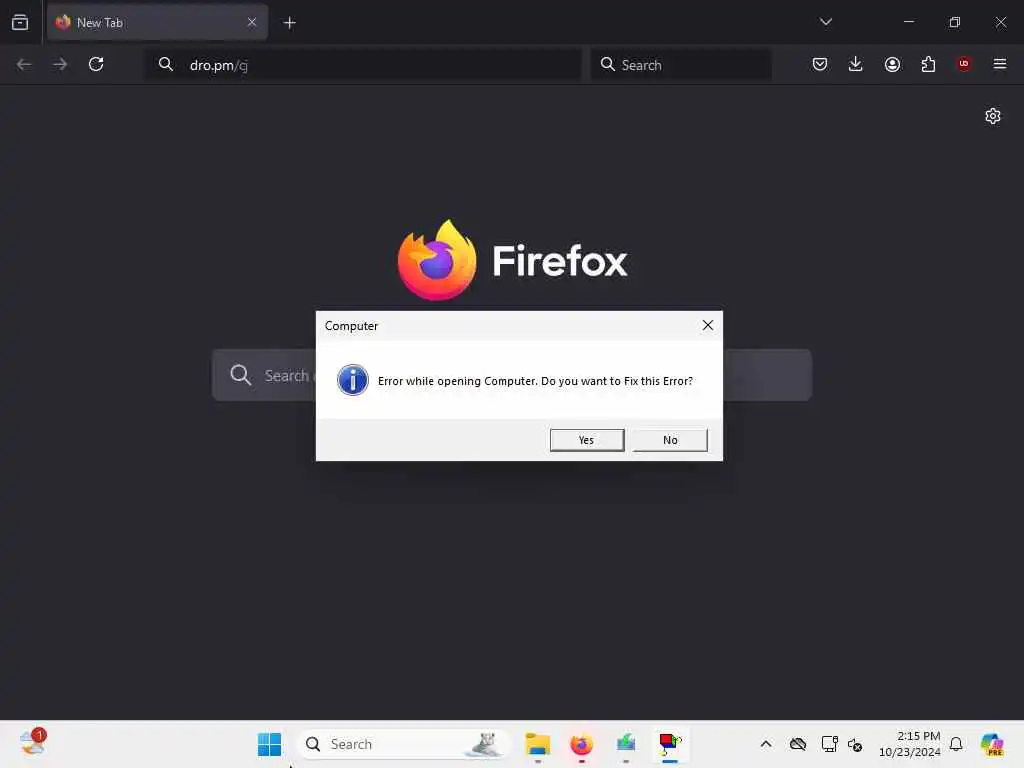Image resolution: width=1024 pixels, height=768 pixels.
Task: Open the clock showing 2:15 PM
Action: (910, 744)
